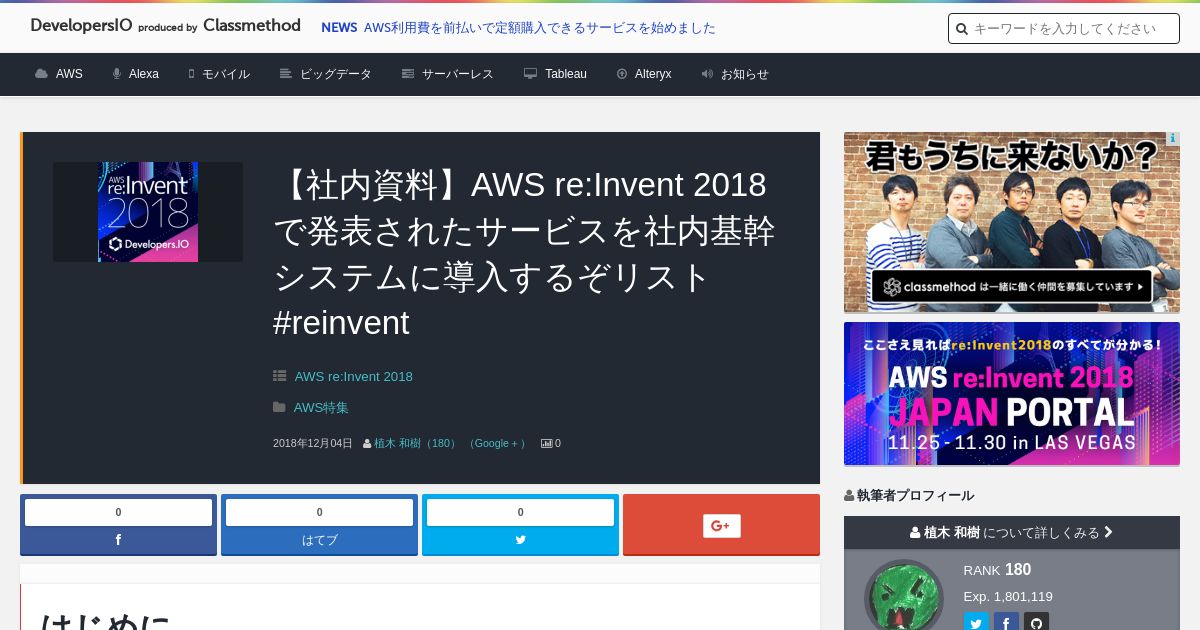Open the AWS re:Invent 2018 series link
This screenshot has height=630, width=1200.
[353, 377]
